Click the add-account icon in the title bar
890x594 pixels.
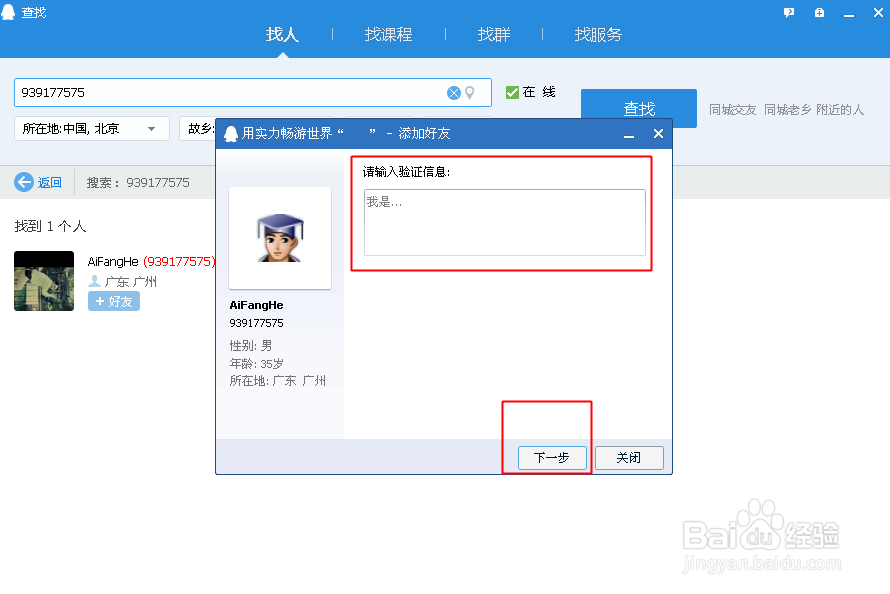click(819, 12)
